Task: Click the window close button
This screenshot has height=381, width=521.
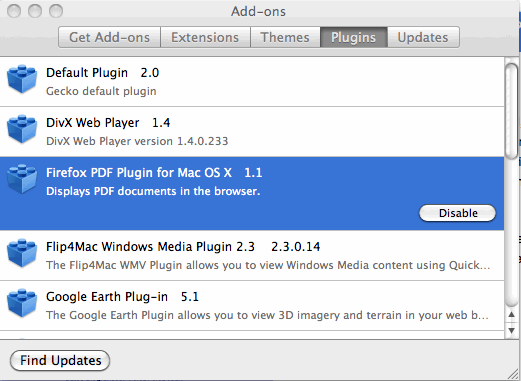Action: (x=14, y=11)
